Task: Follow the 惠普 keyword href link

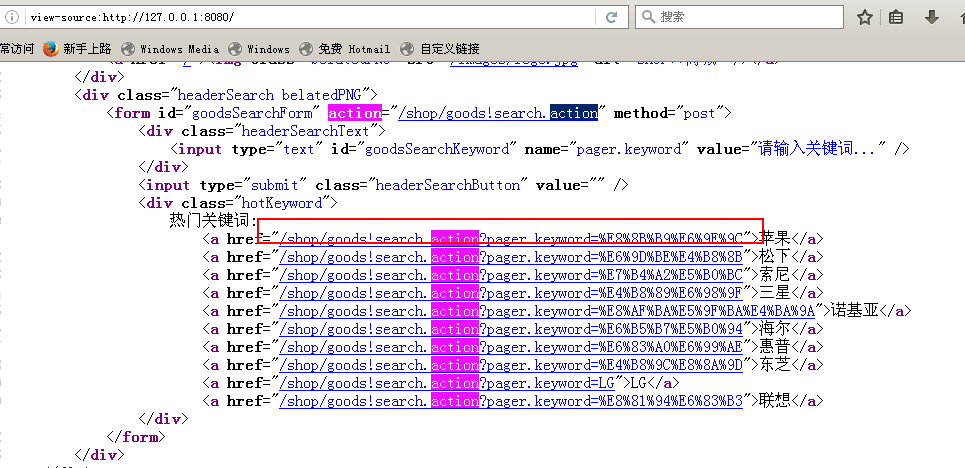Action: click(x=511, y=347)
